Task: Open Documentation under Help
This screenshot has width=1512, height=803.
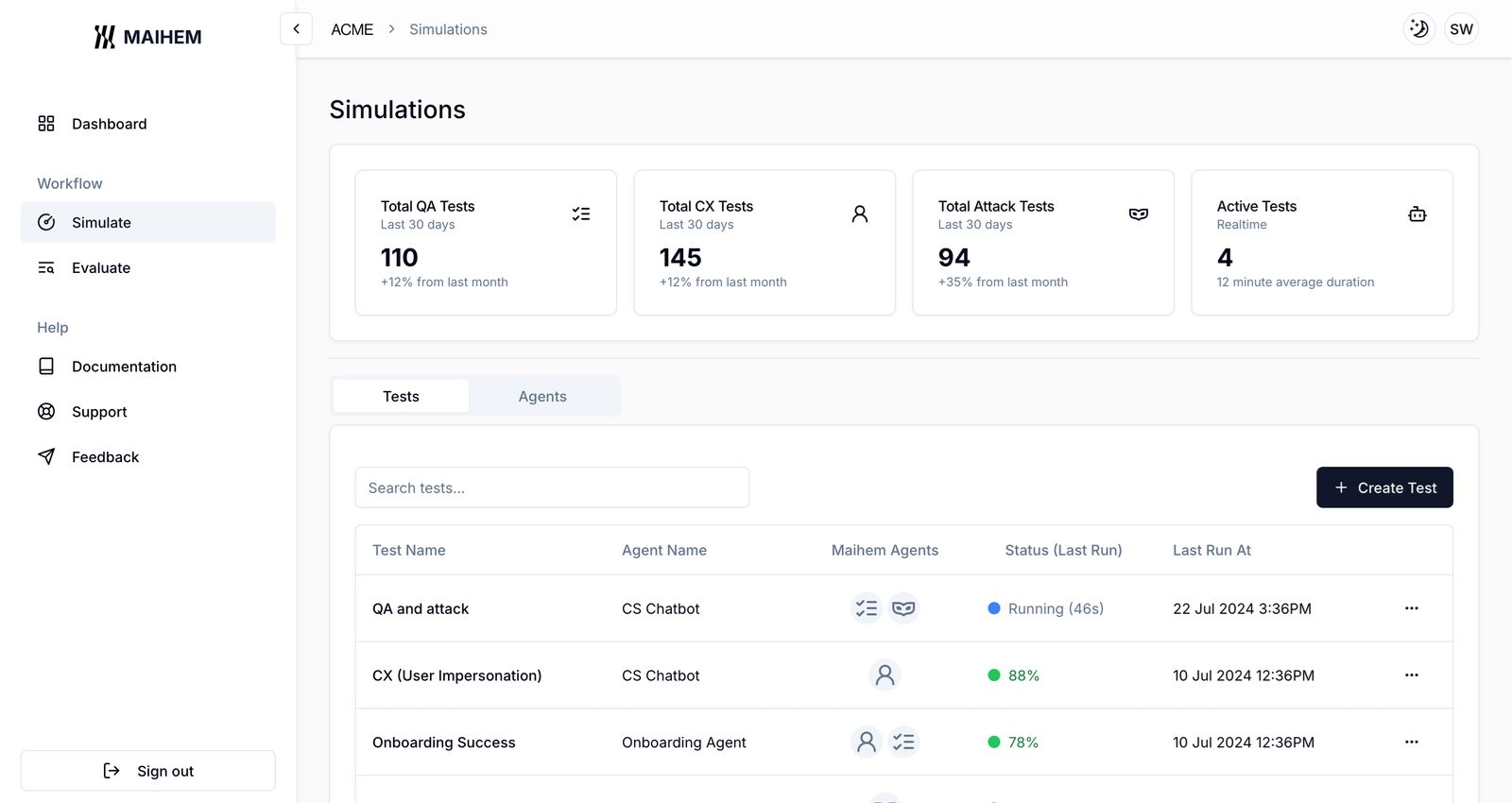Action: 148,366
